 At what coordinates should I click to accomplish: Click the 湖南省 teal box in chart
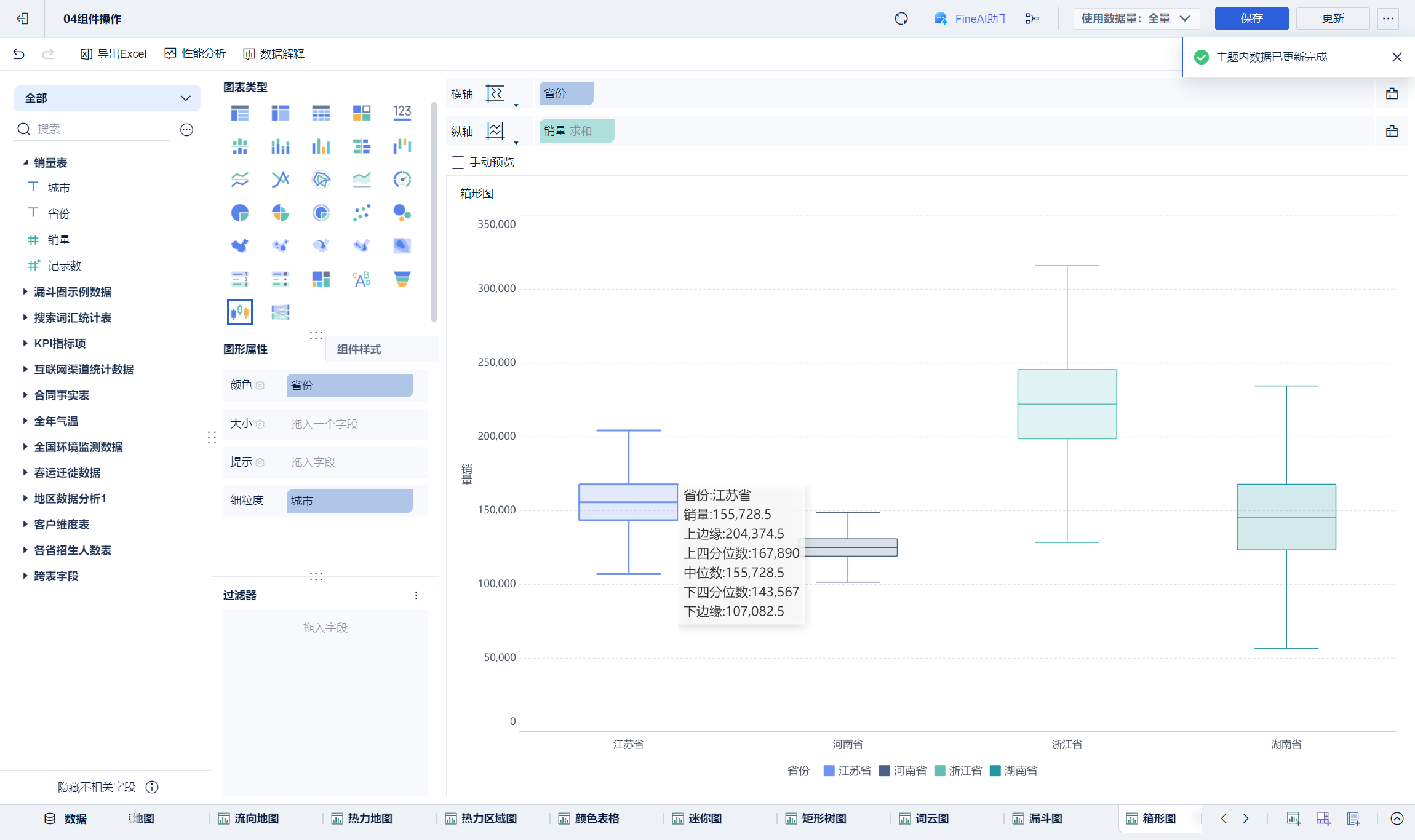(x=1286, y=517)
